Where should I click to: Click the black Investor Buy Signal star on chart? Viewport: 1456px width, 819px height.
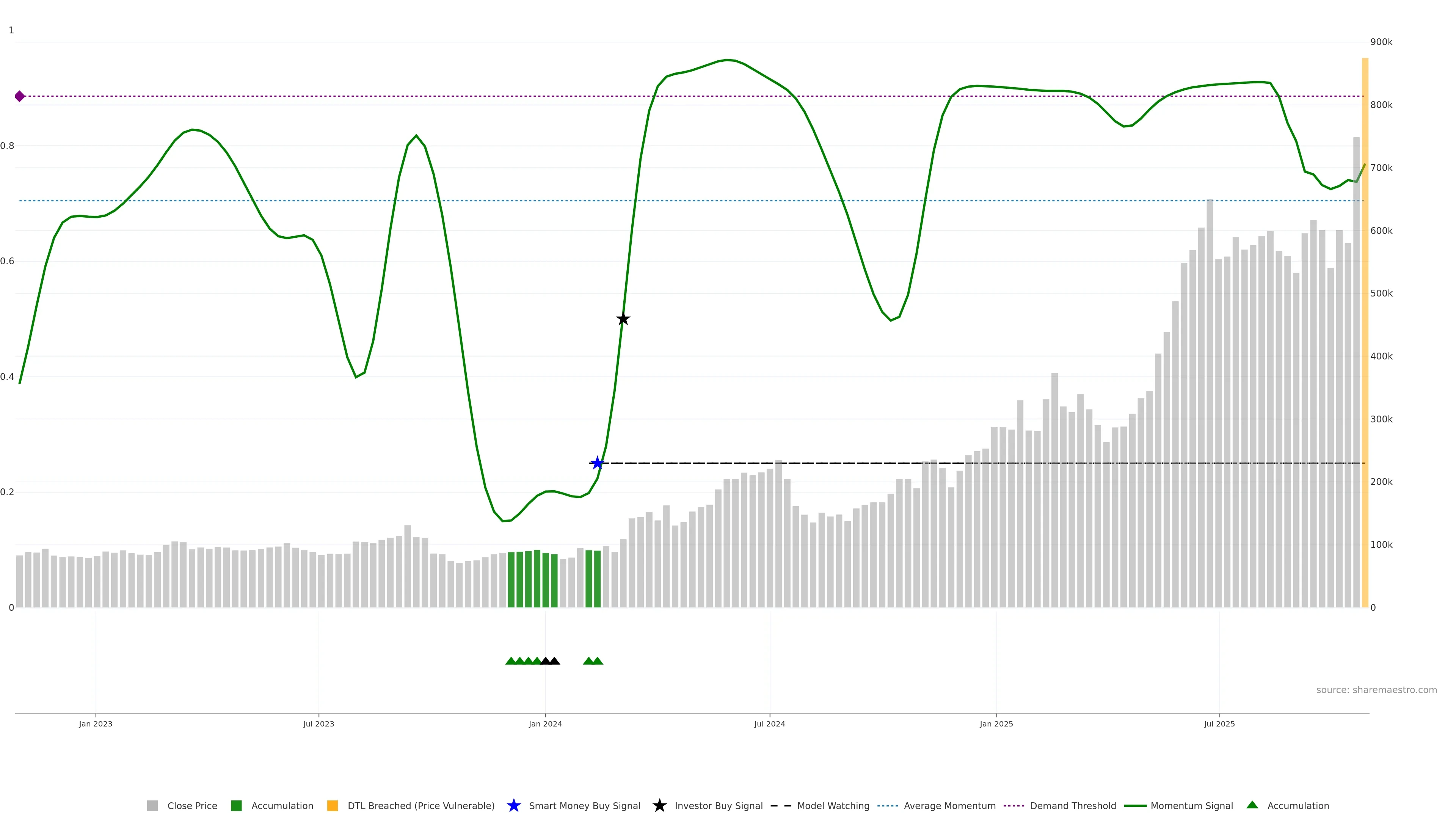[x=623, y=319]
